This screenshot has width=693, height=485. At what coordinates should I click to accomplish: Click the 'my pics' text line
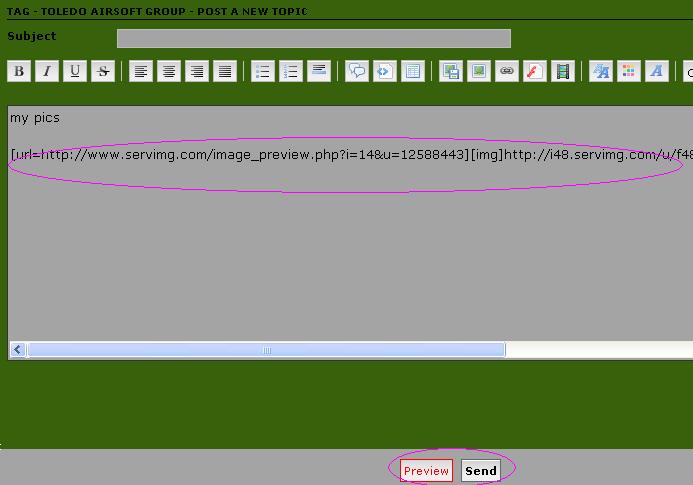point(35,118)
